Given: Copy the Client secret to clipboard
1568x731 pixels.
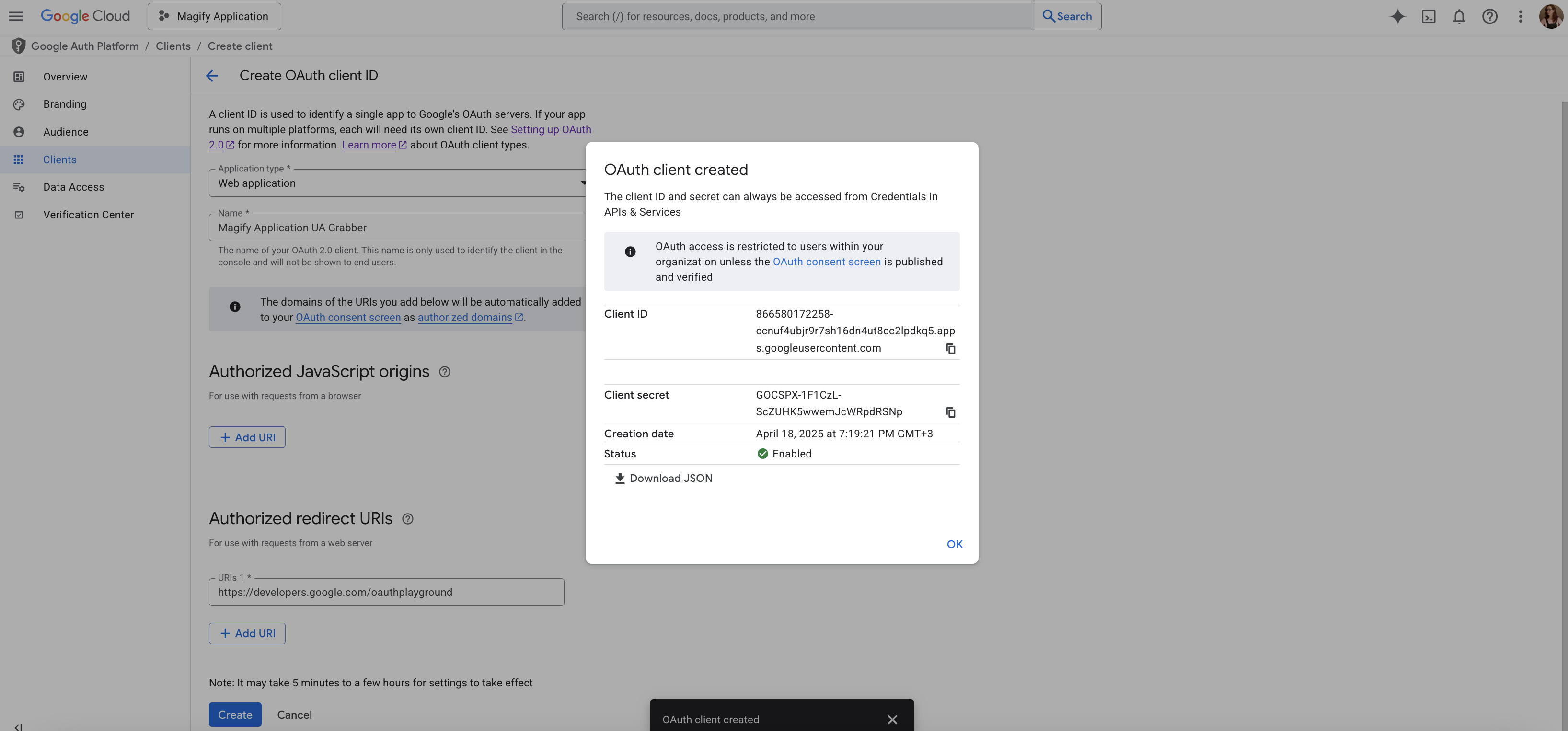Looking at the screenshot, I should coord(951,412).
